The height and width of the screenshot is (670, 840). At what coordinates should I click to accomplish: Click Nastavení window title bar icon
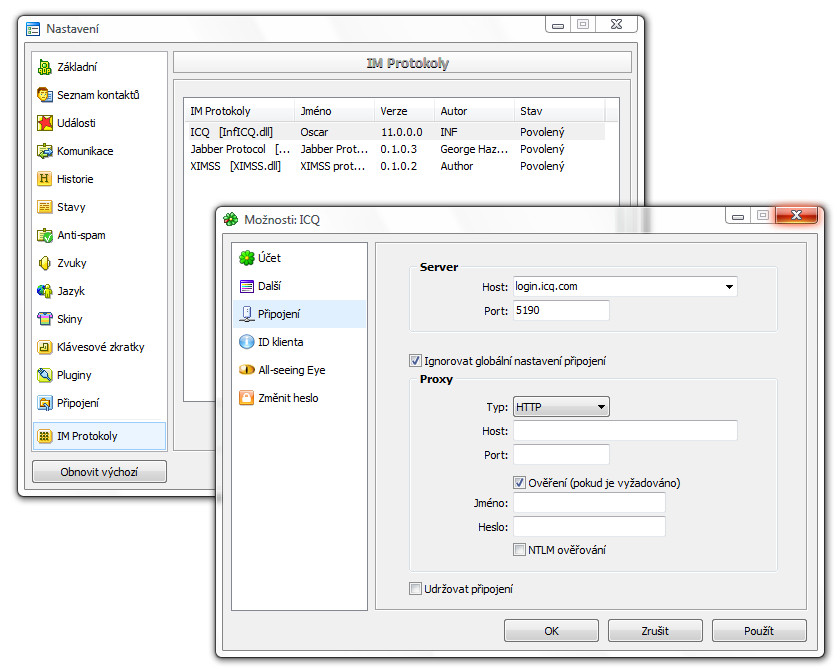tap(33, 29)
